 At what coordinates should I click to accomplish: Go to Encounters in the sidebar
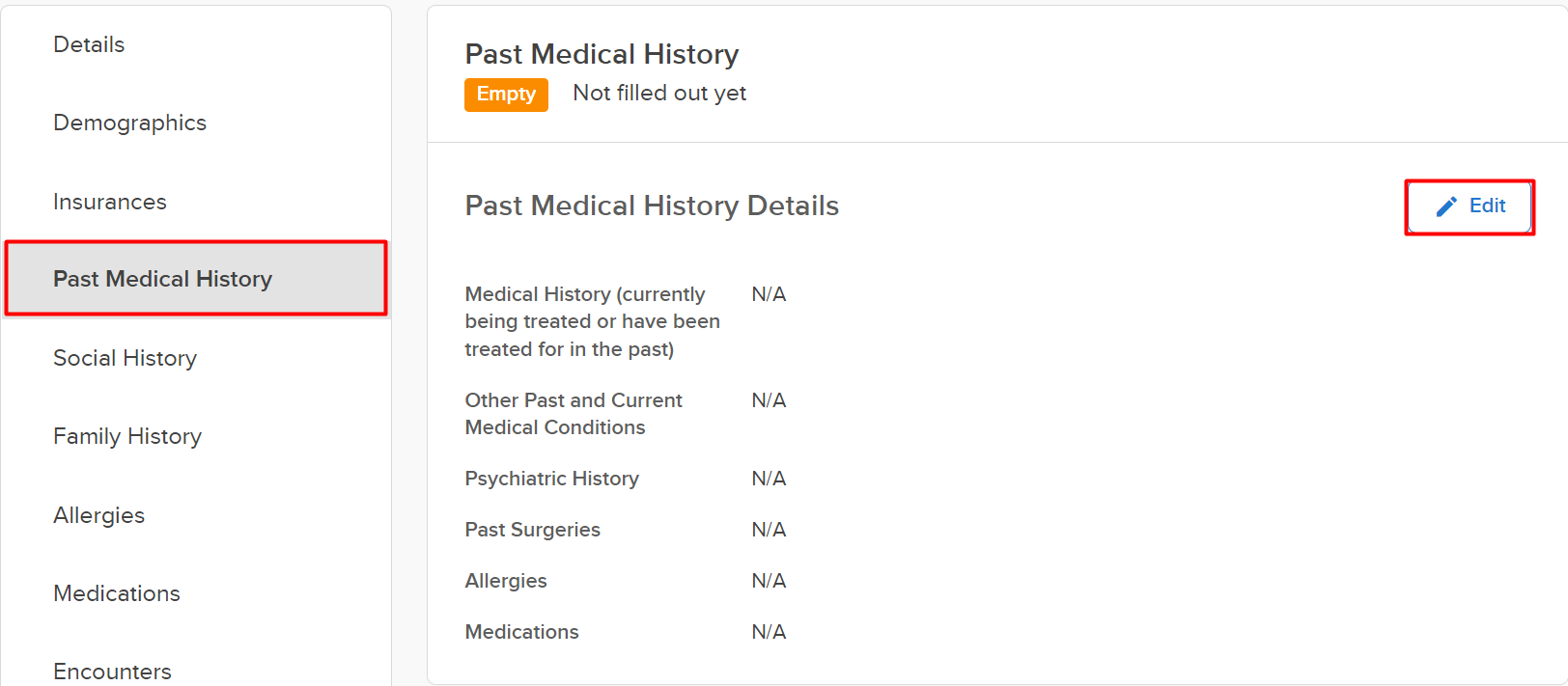[x=112, y=671]
